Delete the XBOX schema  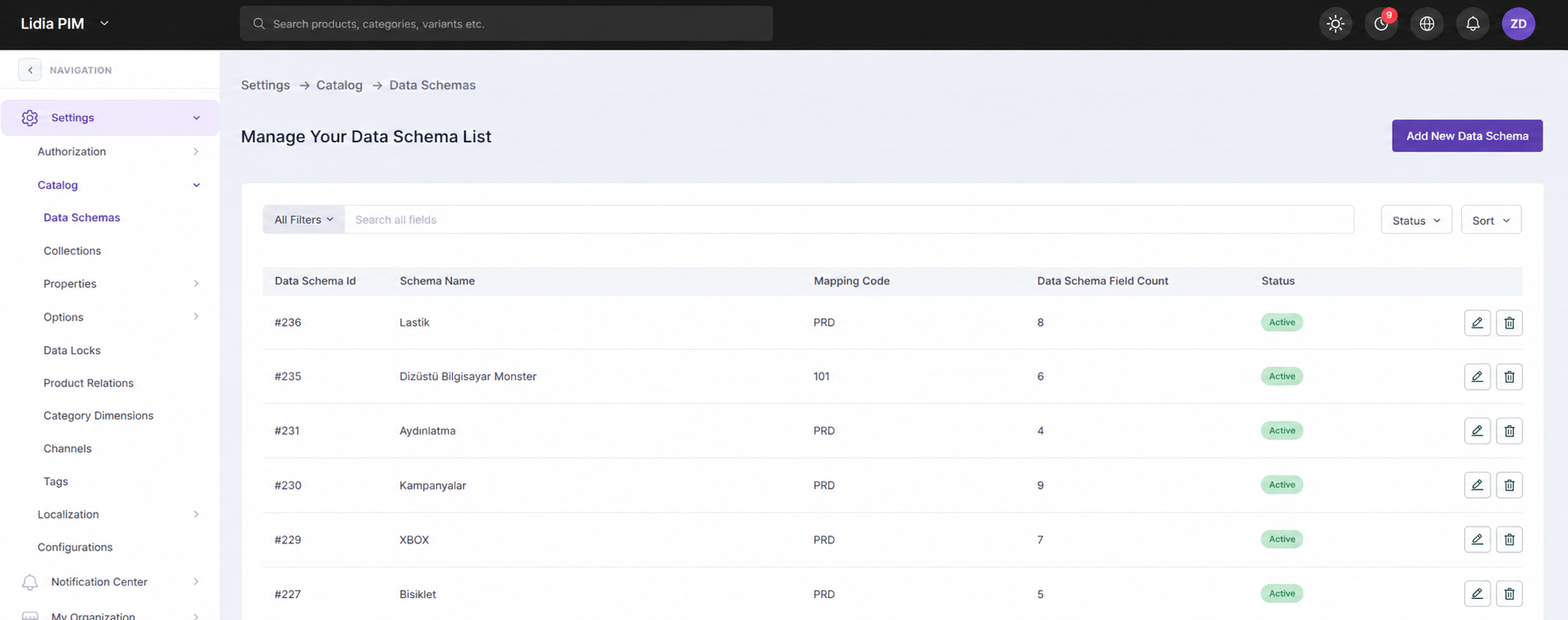(1509, 539)
